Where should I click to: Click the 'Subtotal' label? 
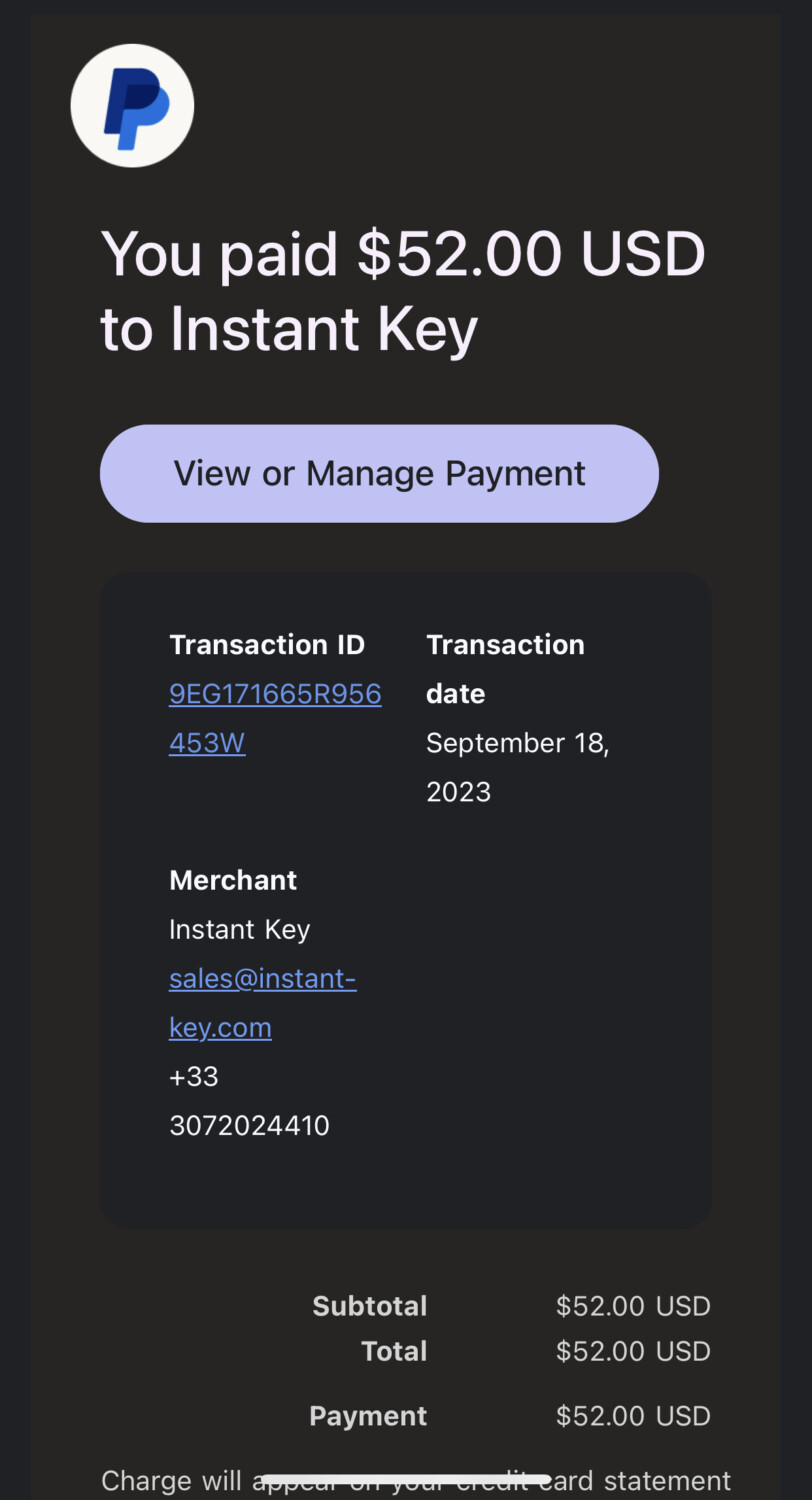(369, 1306)
